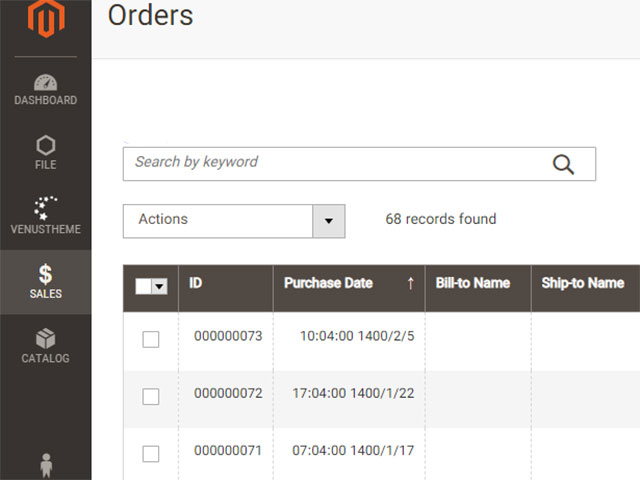Open the Dashboard gauge icon
This screenshot has height=480, width=640.
tap(45, 82)
